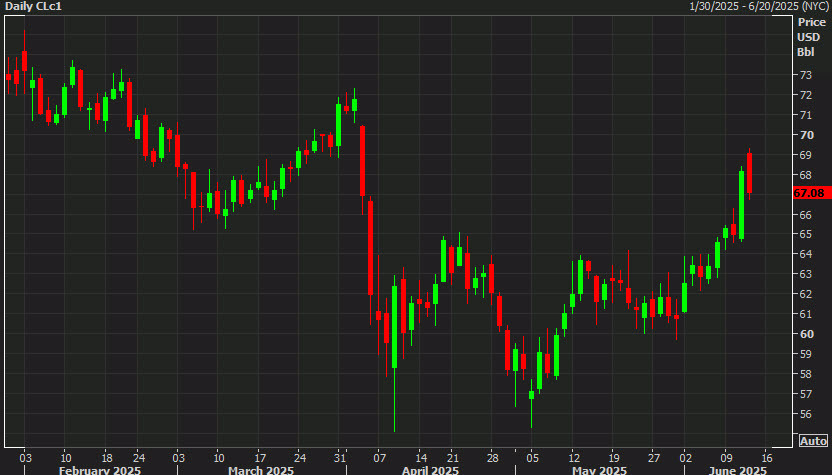Click the 31 date tick on time axis
Image resolution: width=832 pixels, height=475 pixels.
click(x=340, y=457)
